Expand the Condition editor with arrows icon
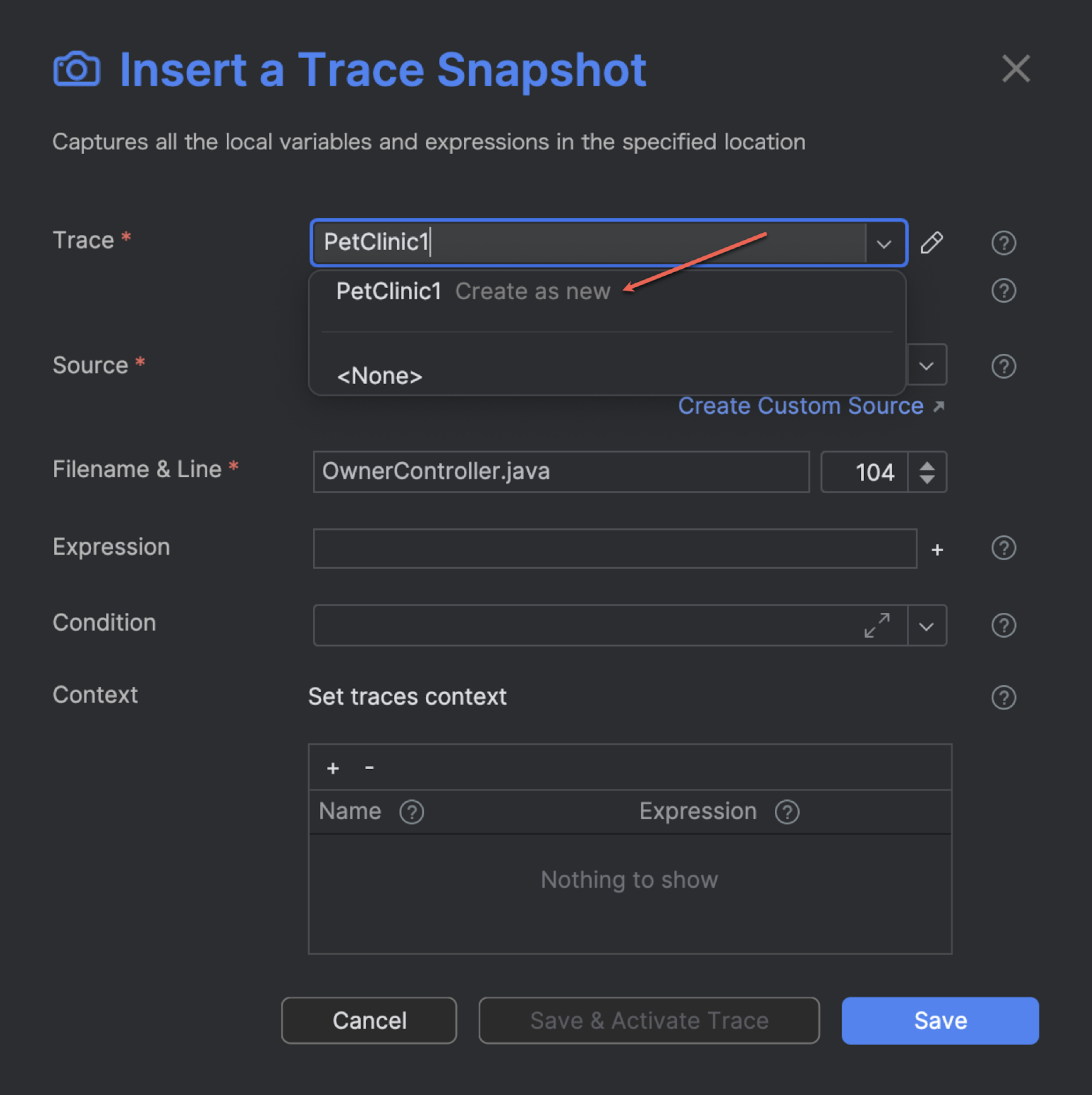Image resolution: width=1092 pixels, height=1095 pixels. tap(877, 625)
